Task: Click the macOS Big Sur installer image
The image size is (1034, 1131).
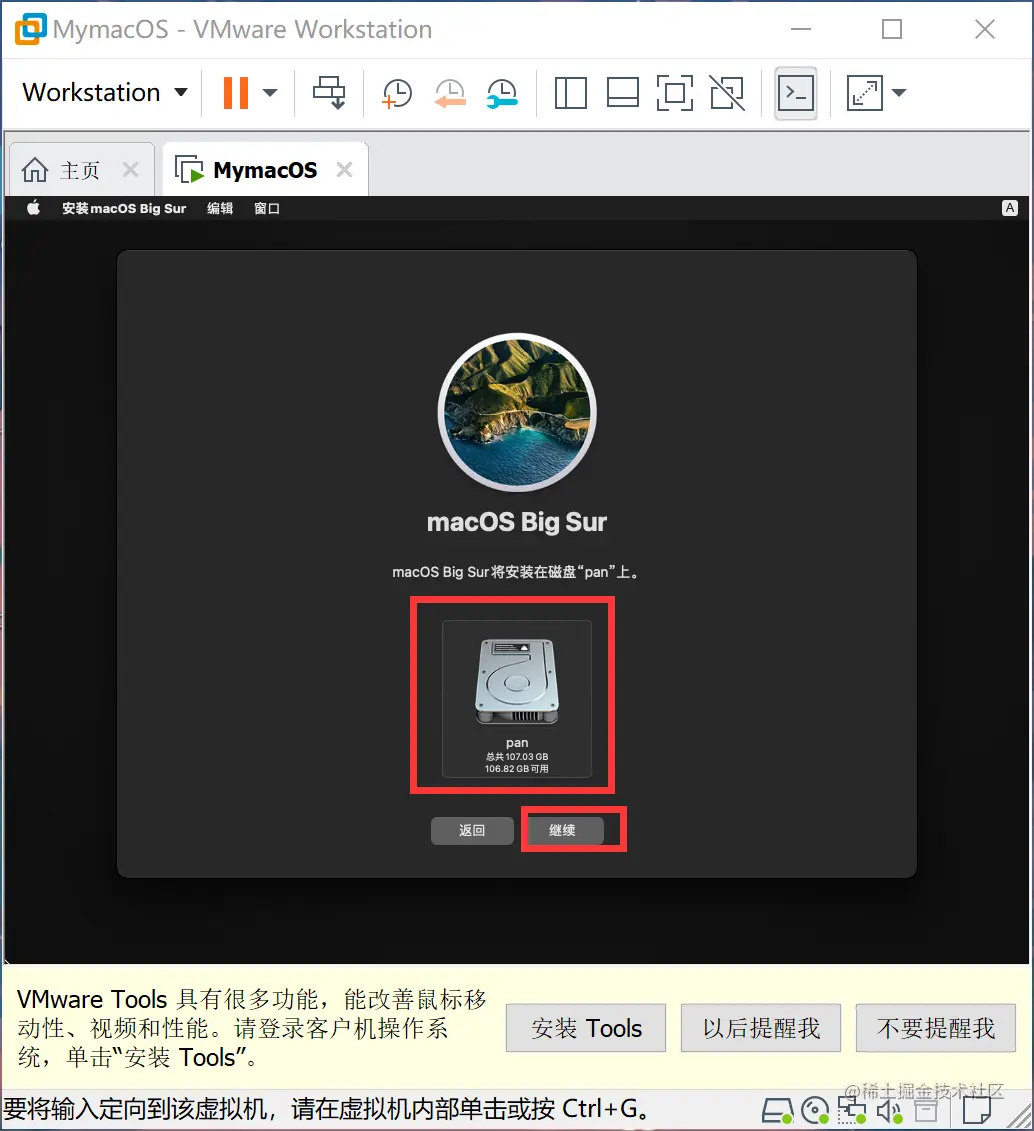Action: pos(517,413)
